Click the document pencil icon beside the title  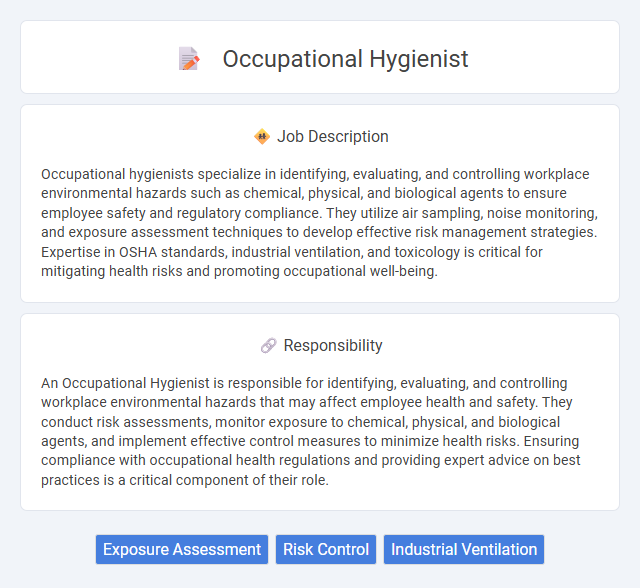[x=189, y=59]
